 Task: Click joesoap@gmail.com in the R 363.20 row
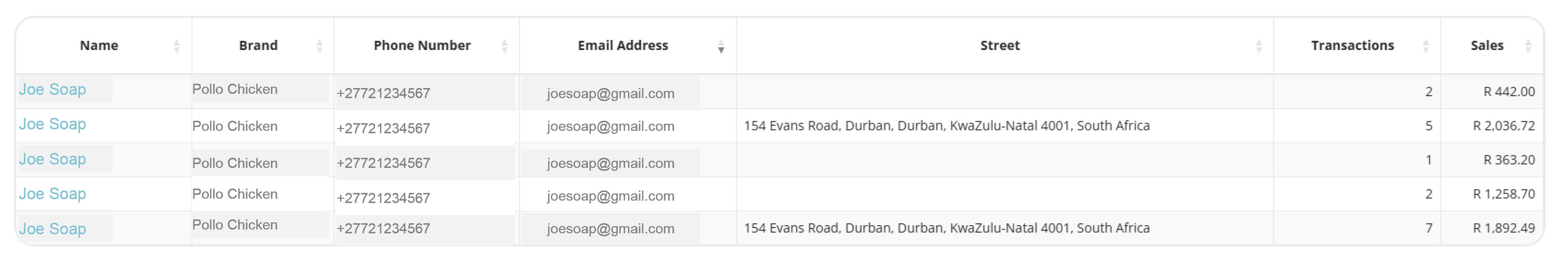(x=611, y=163)
